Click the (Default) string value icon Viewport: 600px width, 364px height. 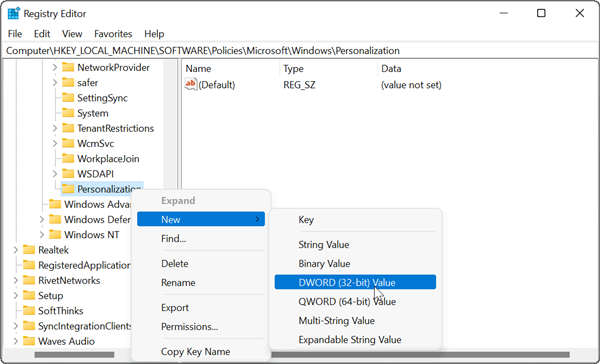pyautogui.click(x=191, y=84)
